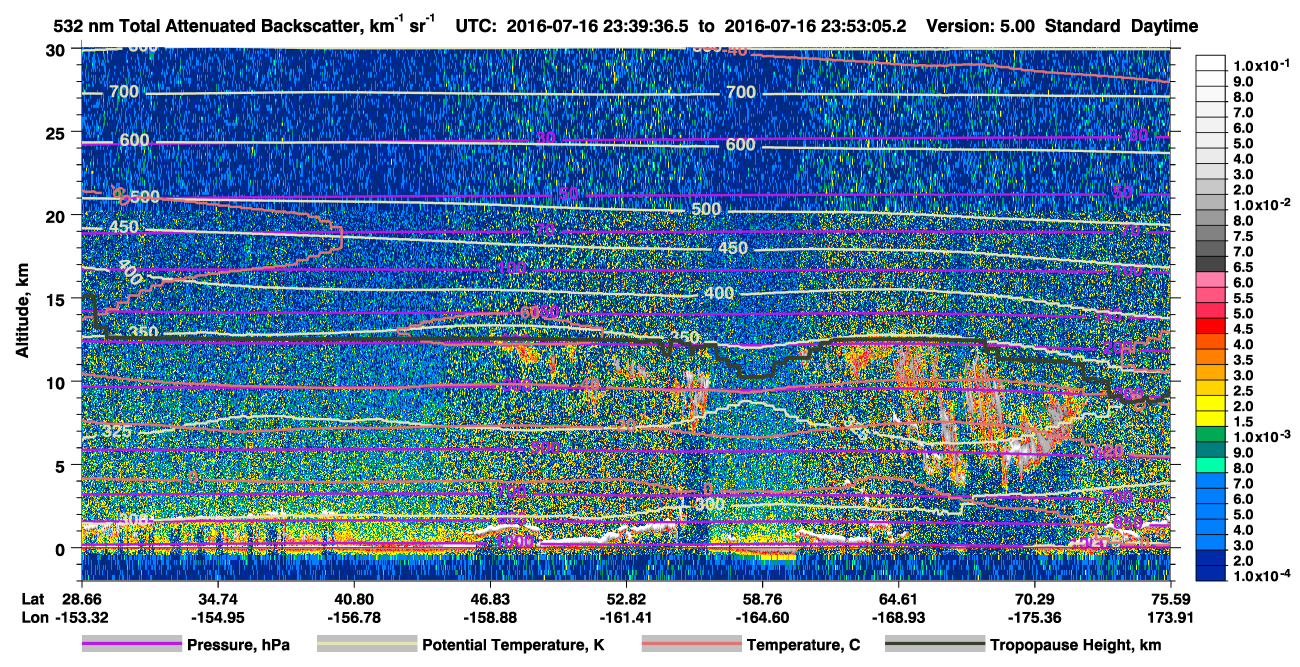
Task: Click the altitude tick '15'
Action: pyautogui.click(x=57, y=298)
